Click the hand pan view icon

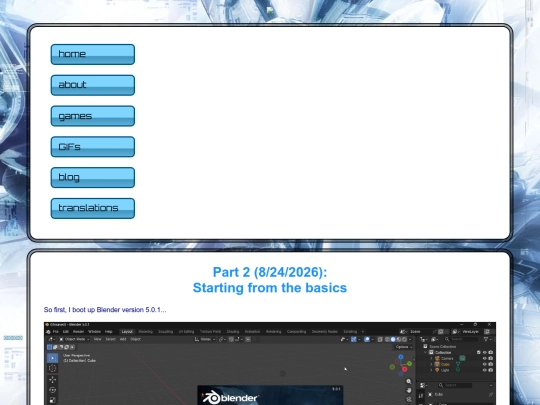(409, 390)
